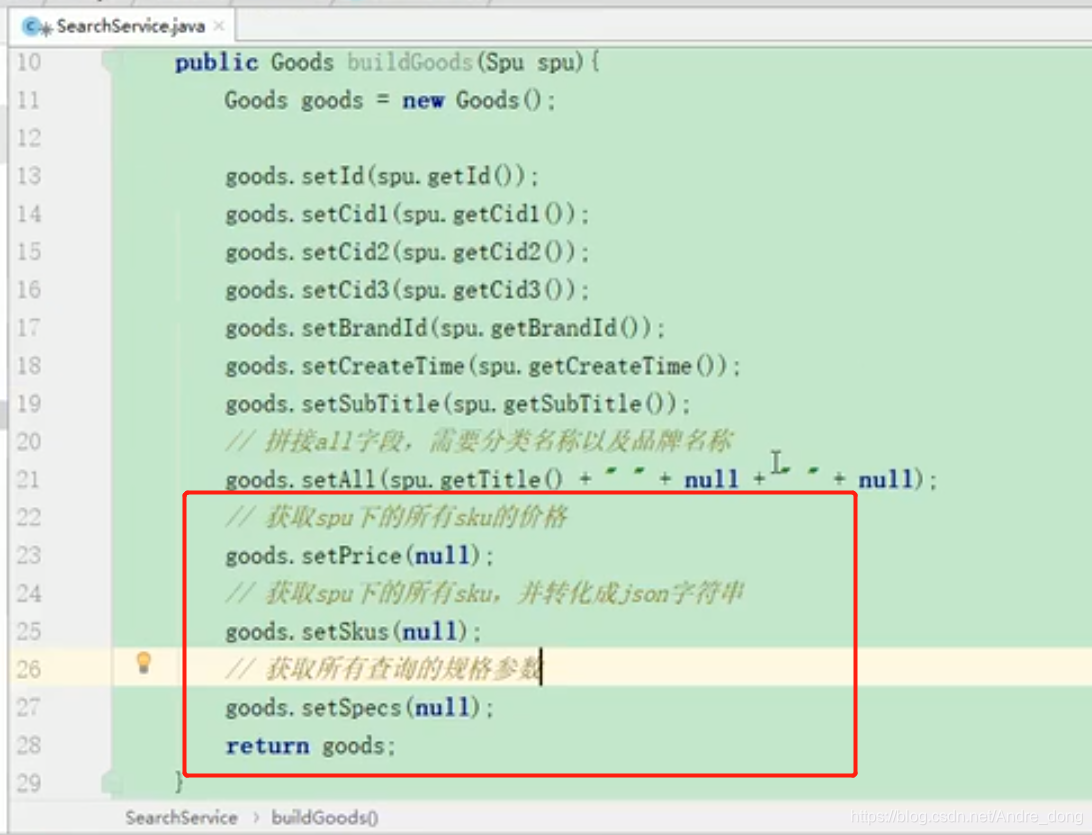Click the comment on line 20 about all field
Screen dimensions: 1092x835
coord(479,442)
